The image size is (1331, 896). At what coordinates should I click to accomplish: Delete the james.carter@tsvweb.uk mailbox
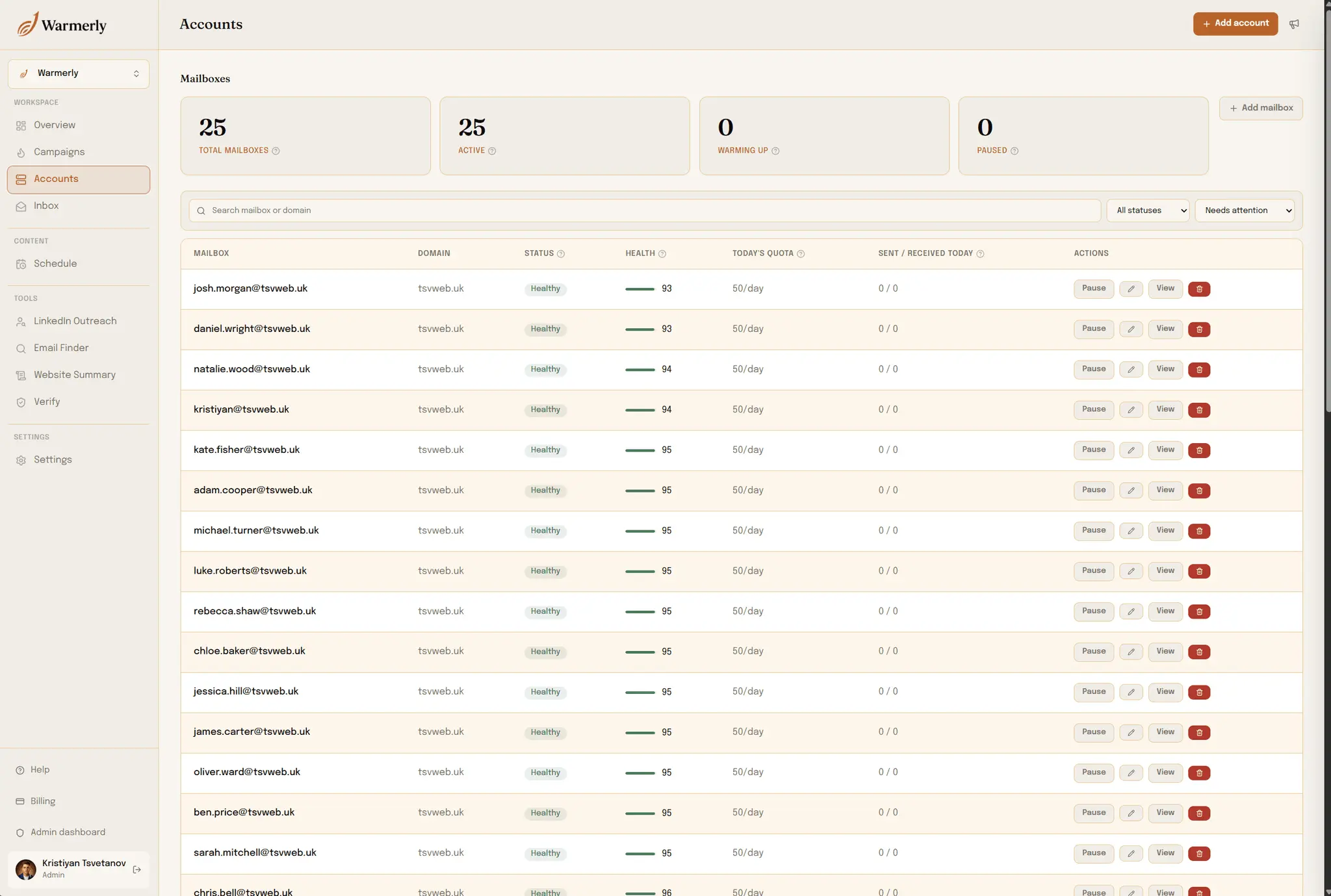(x=1199, y=732)
